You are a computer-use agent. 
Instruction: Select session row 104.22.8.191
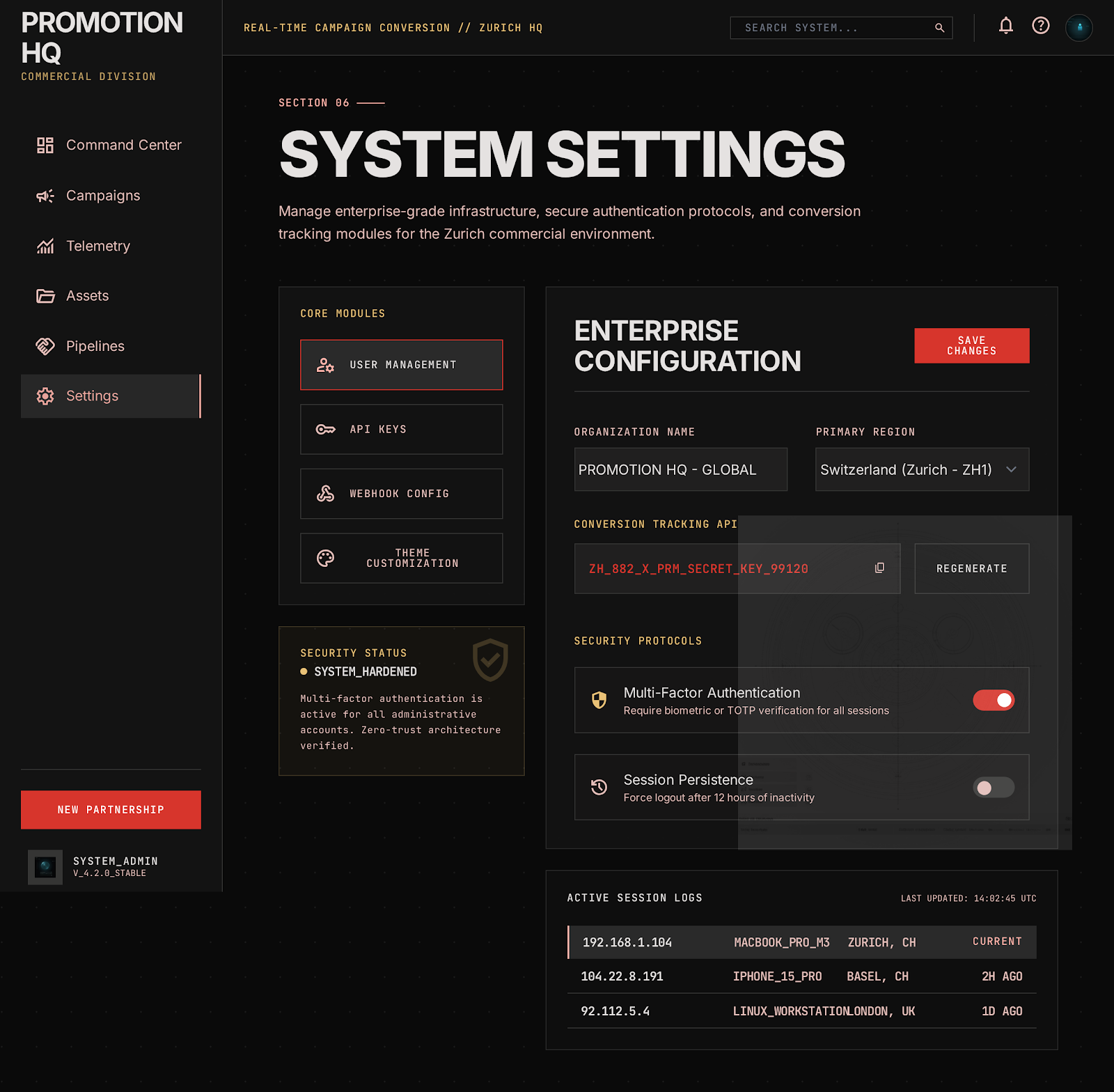pos(802,976)
